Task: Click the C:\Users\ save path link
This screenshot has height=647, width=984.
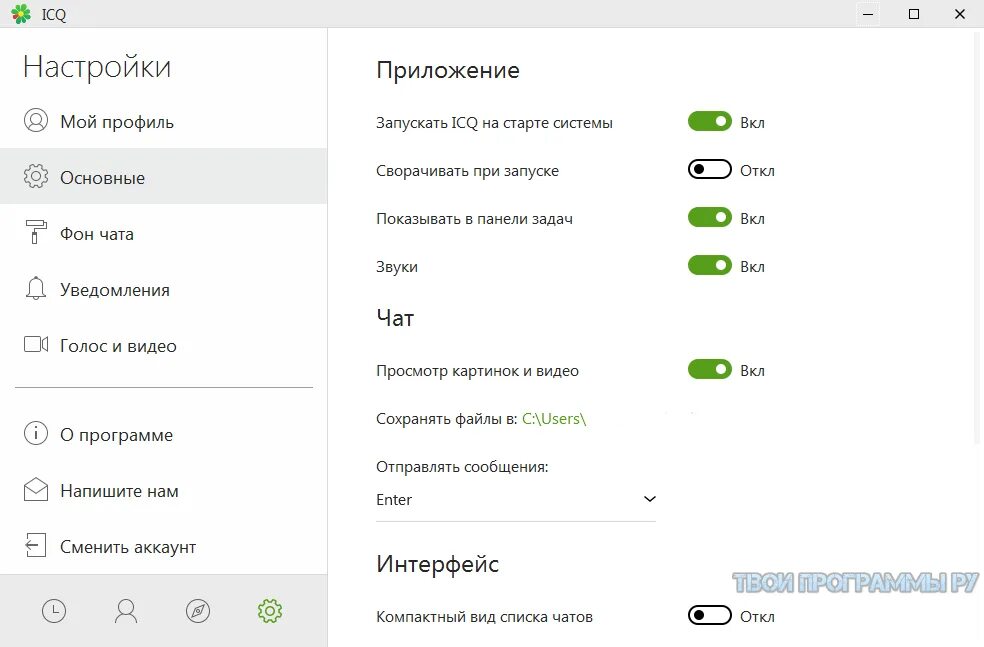Action: [554, 419]
